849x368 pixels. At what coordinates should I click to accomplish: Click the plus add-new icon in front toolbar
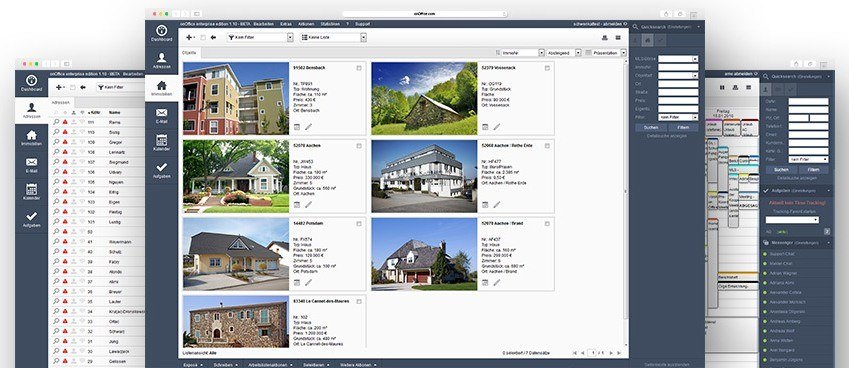click(189, 37)
